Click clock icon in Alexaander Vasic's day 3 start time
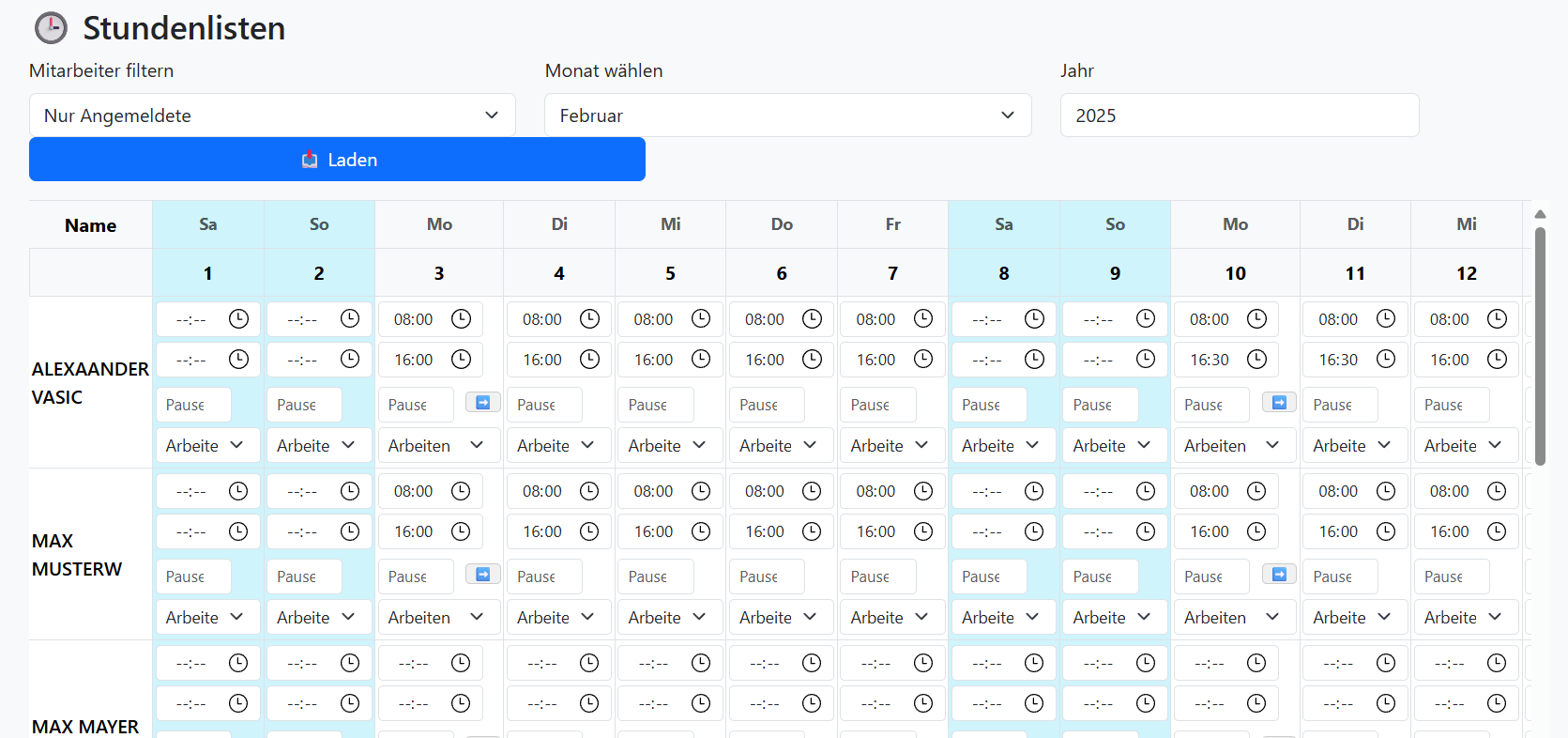 [x=461, y=319]
